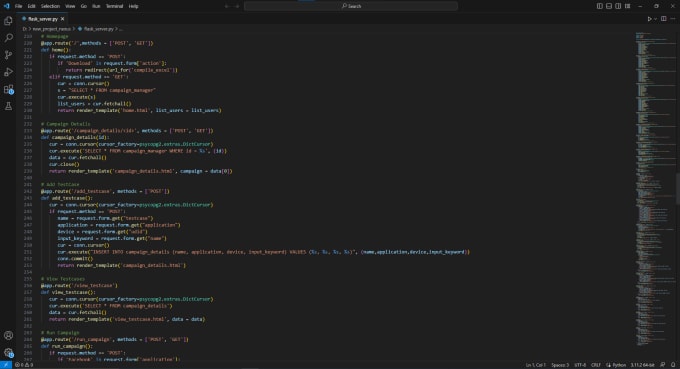Select the Python language mode status item
The width and height of the screenshot is (680, 369).
[616, 365]
